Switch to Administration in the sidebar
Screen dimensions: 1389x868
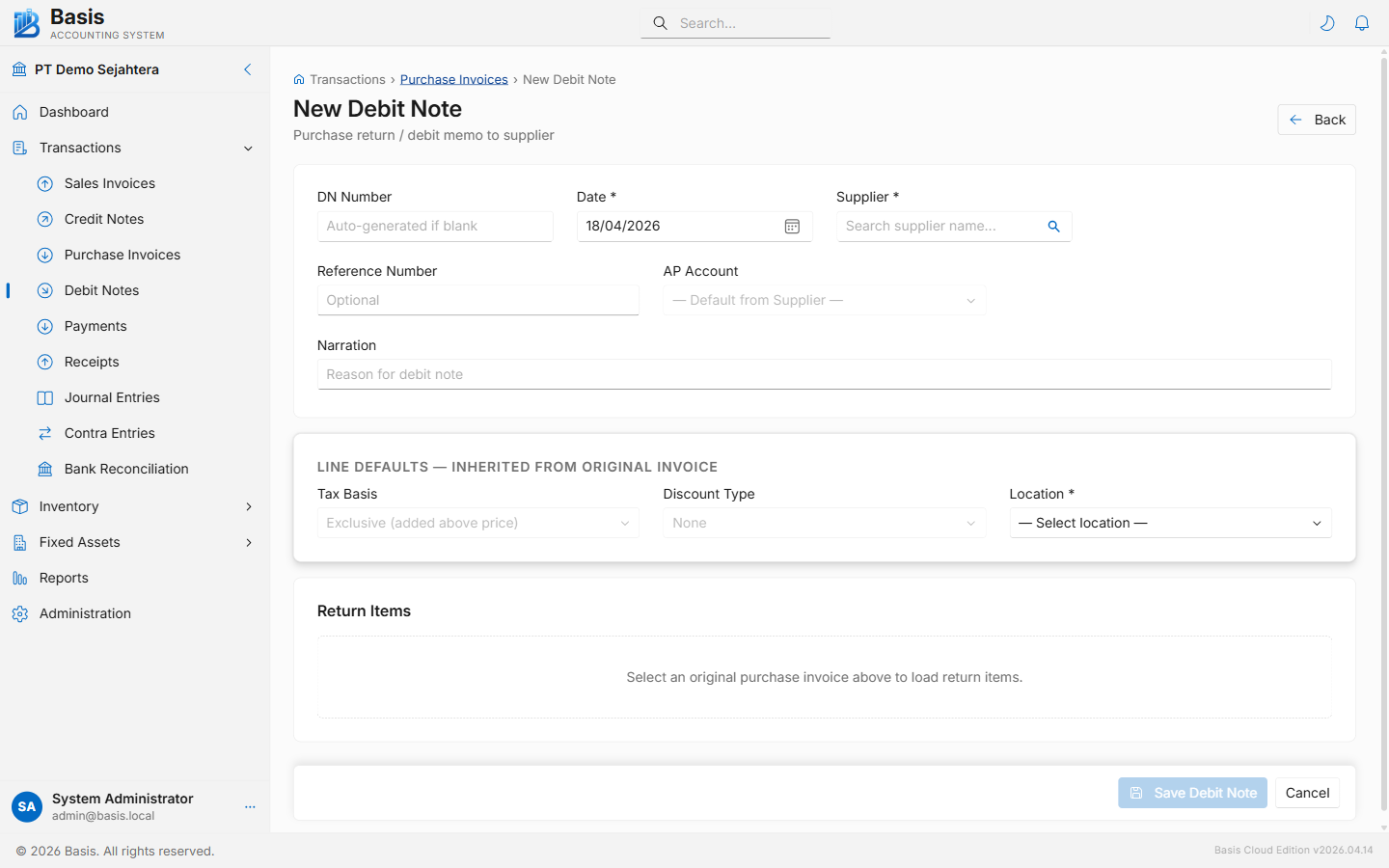pos(85,613)
